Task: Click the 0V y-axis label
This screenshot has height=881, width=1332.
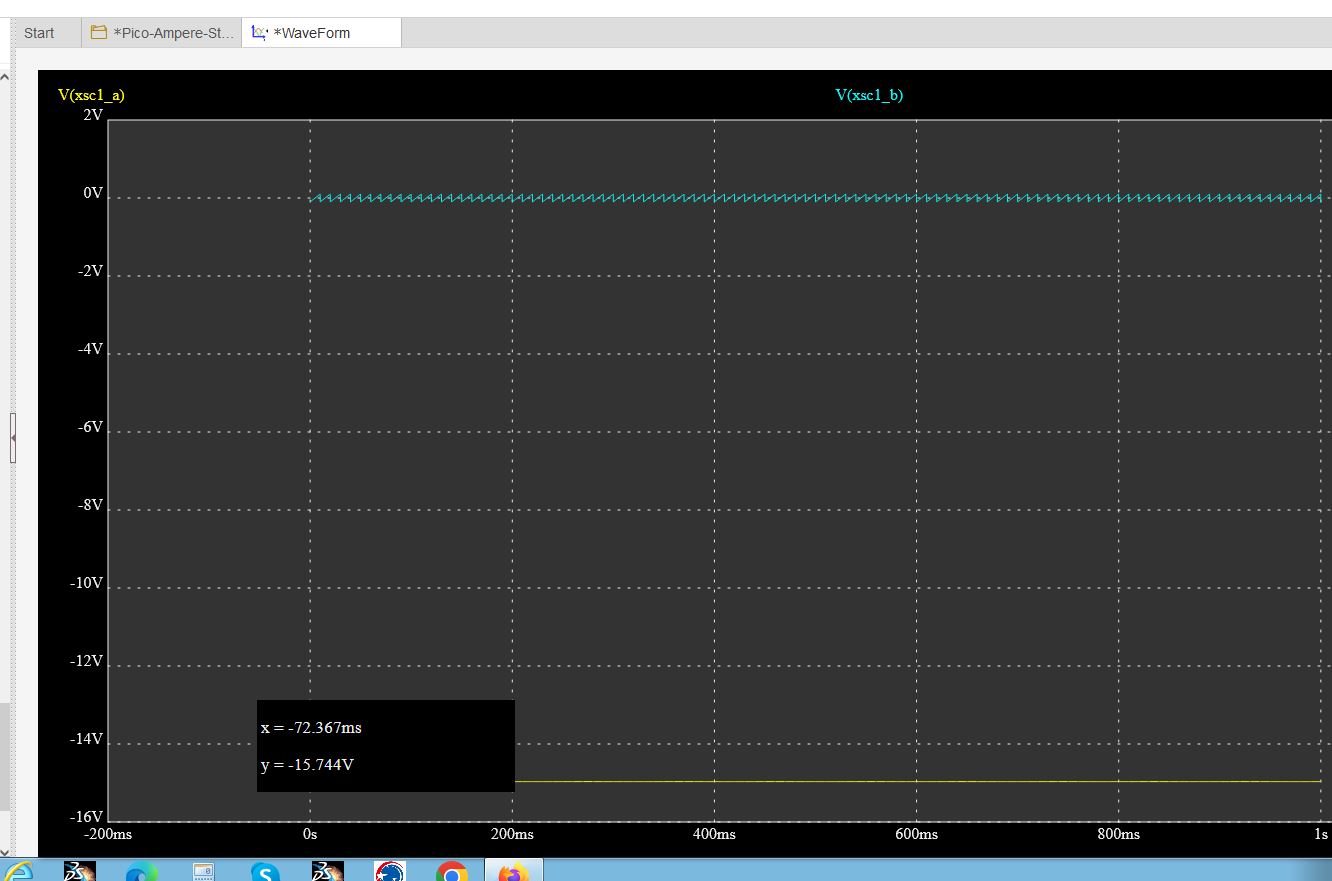Action: tap(93, 193)
